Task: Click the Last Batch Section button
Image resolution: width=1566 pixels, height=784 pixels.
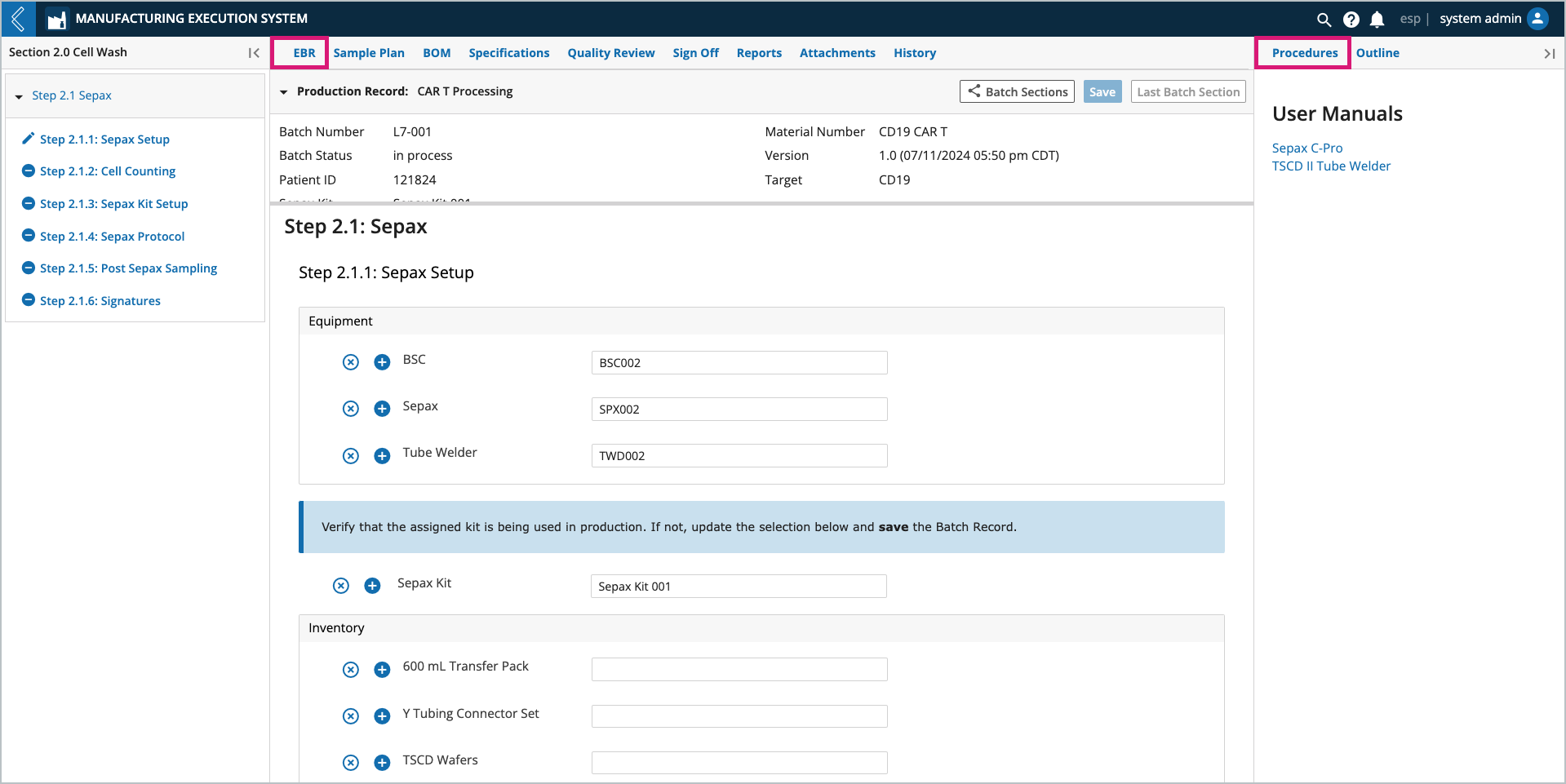Action: click(x=1188, y=91)
